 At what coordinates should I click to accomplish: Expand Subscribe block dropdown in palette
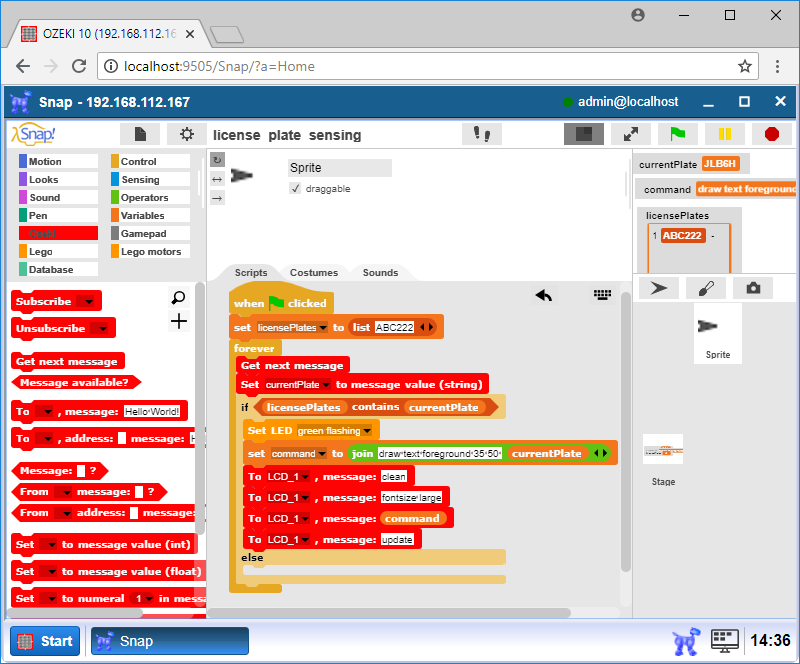click(88, 302)
